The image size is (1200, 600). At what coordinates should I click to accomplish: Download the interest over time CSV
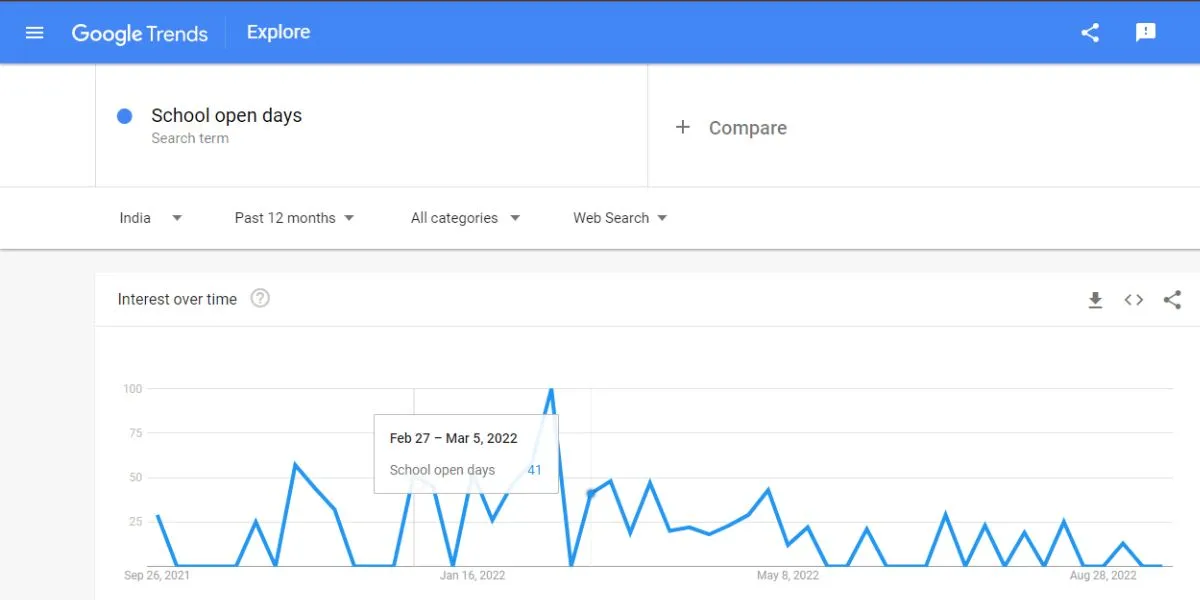(1095, 300)
